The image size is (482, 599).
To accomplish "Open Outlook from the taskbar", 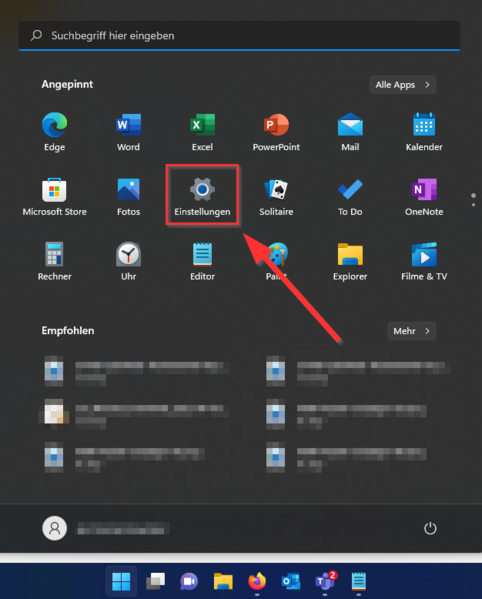I will tap(291, 581).
